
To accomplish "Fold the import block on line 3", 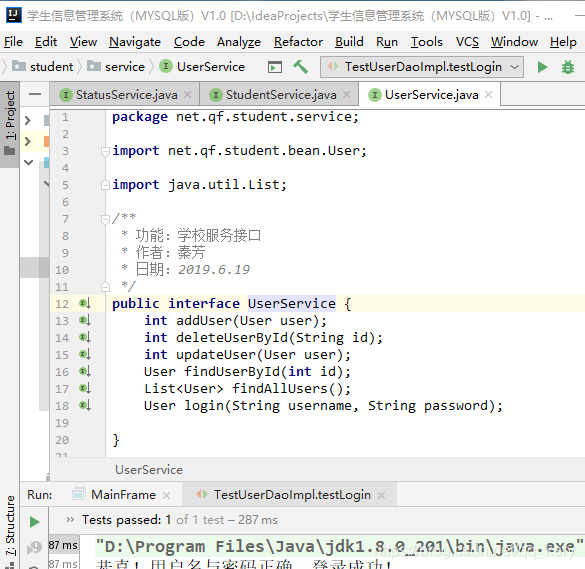I will (105, 151).
